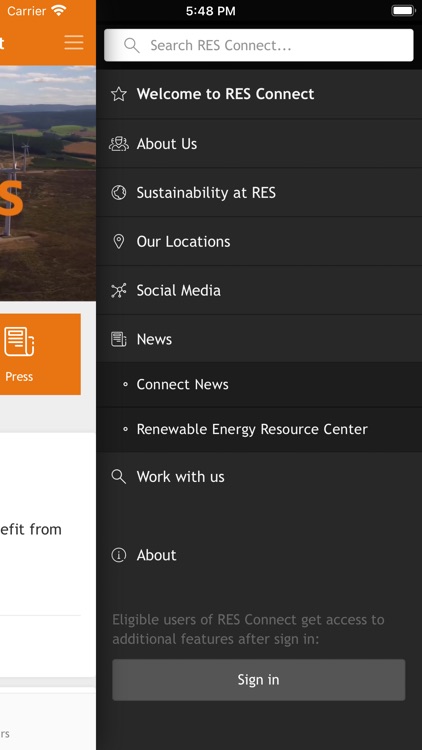The height and width of the screenshot is (750, 422).
Task: Tap the Press newspaper icon on the orange tile
Action: (x=19, y=342)
